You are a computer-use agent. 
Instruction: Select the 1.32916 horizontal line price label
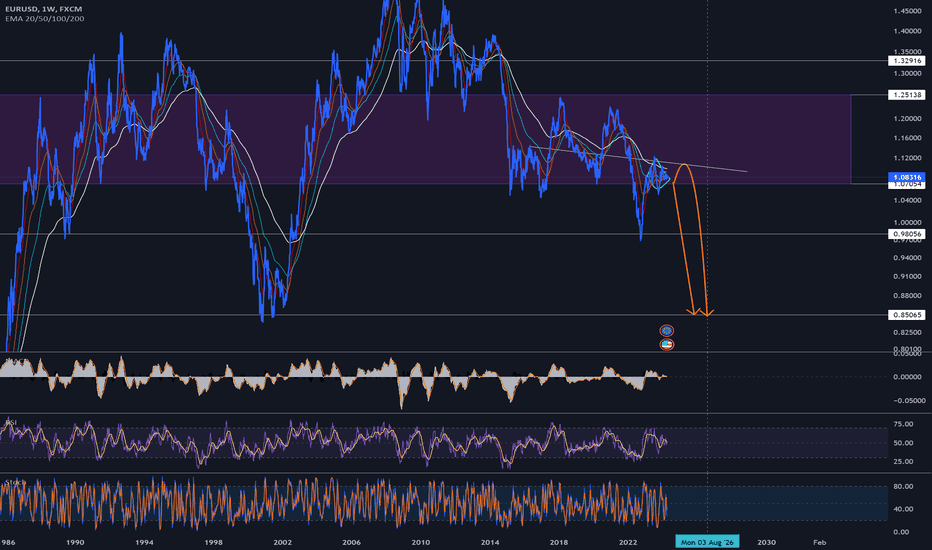click(907, 61)
